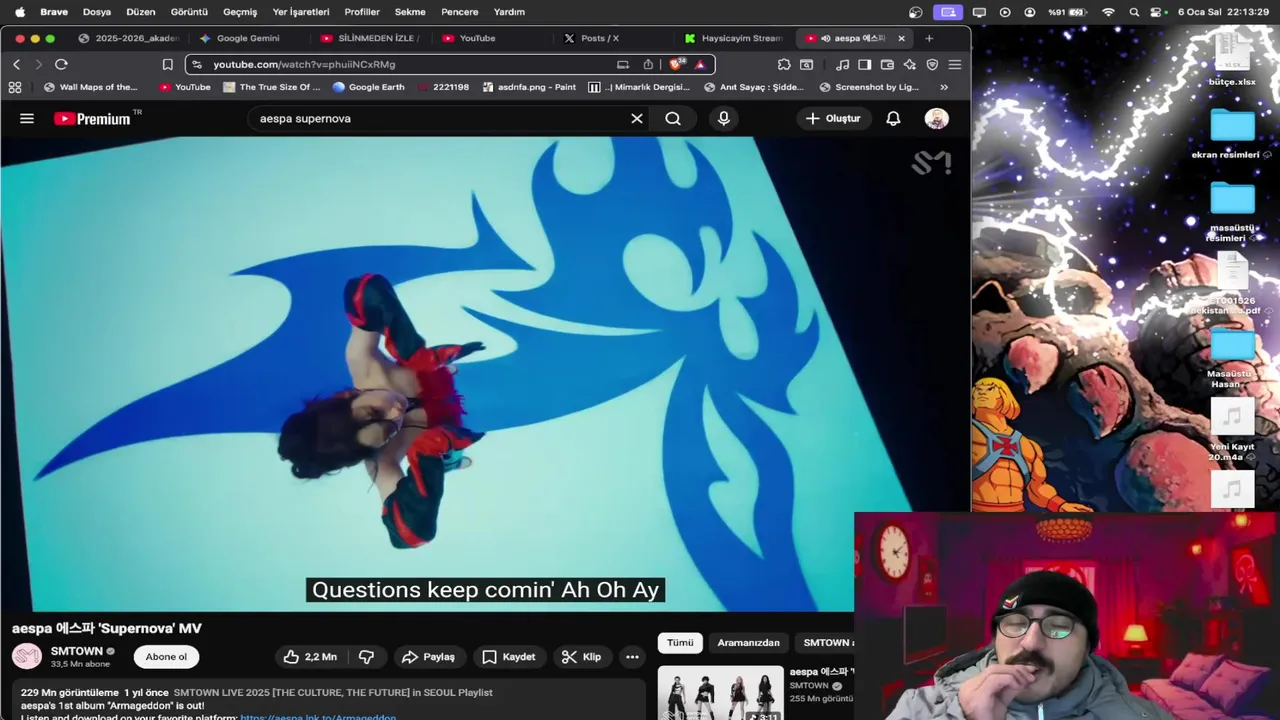Save video with Kaydet button
This screenshot has width=1280, height=720.
click(509, 657)
